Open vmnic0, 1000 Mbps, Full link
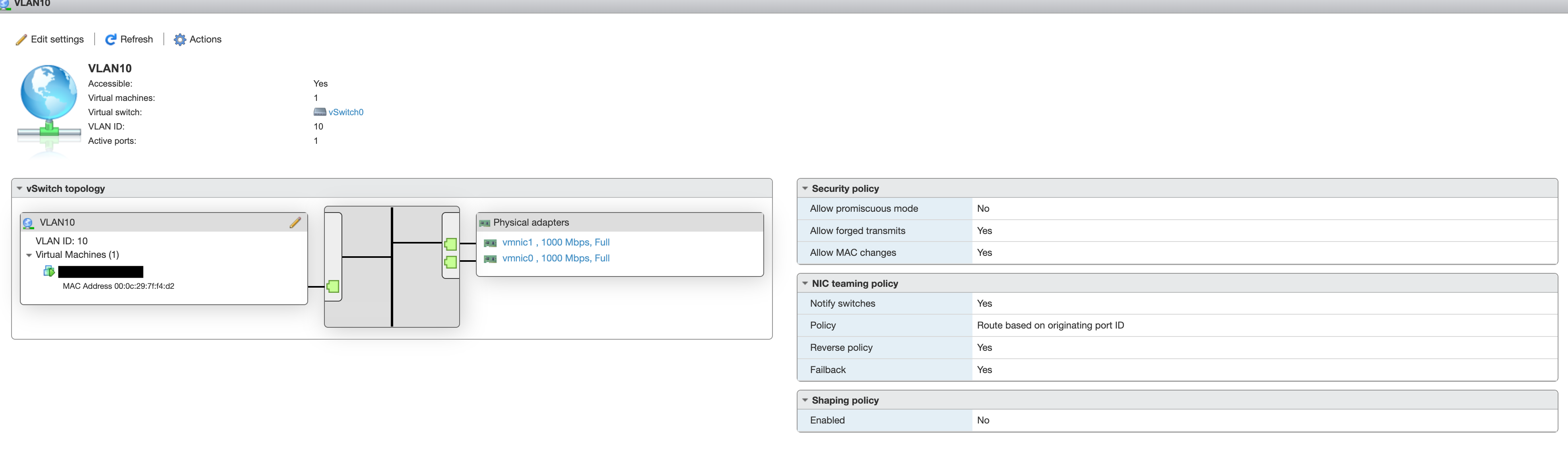This screenshot has height=464, width=1568. (556, 259)
